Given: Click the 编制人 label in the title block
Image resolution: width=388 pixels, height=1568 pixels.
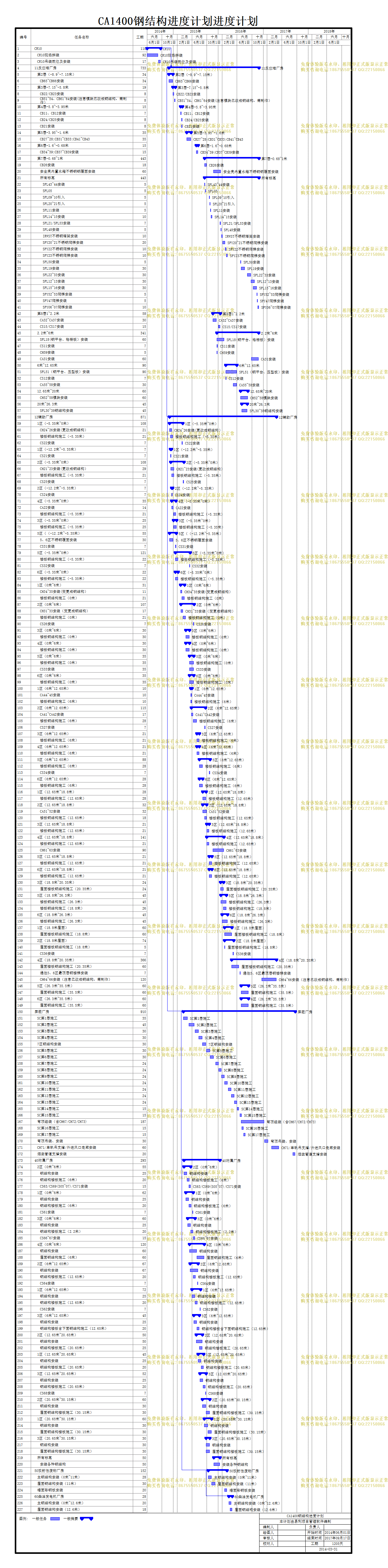Looking at the screenshot, I should point(268,1527).
